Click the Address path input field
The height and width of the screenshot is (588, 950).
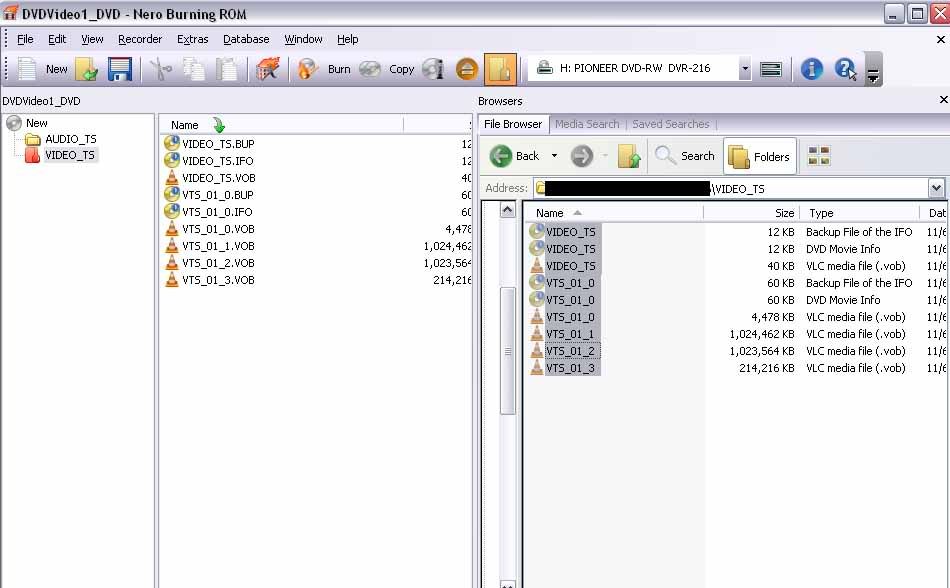[730, 188]
